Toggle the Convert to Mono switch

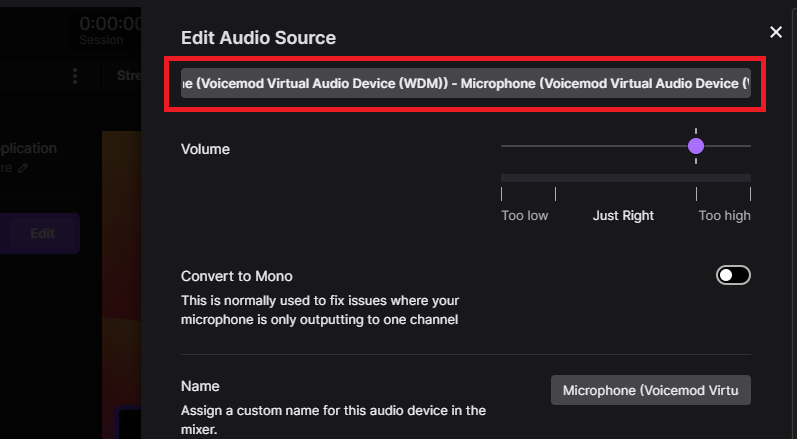(733, 275)
